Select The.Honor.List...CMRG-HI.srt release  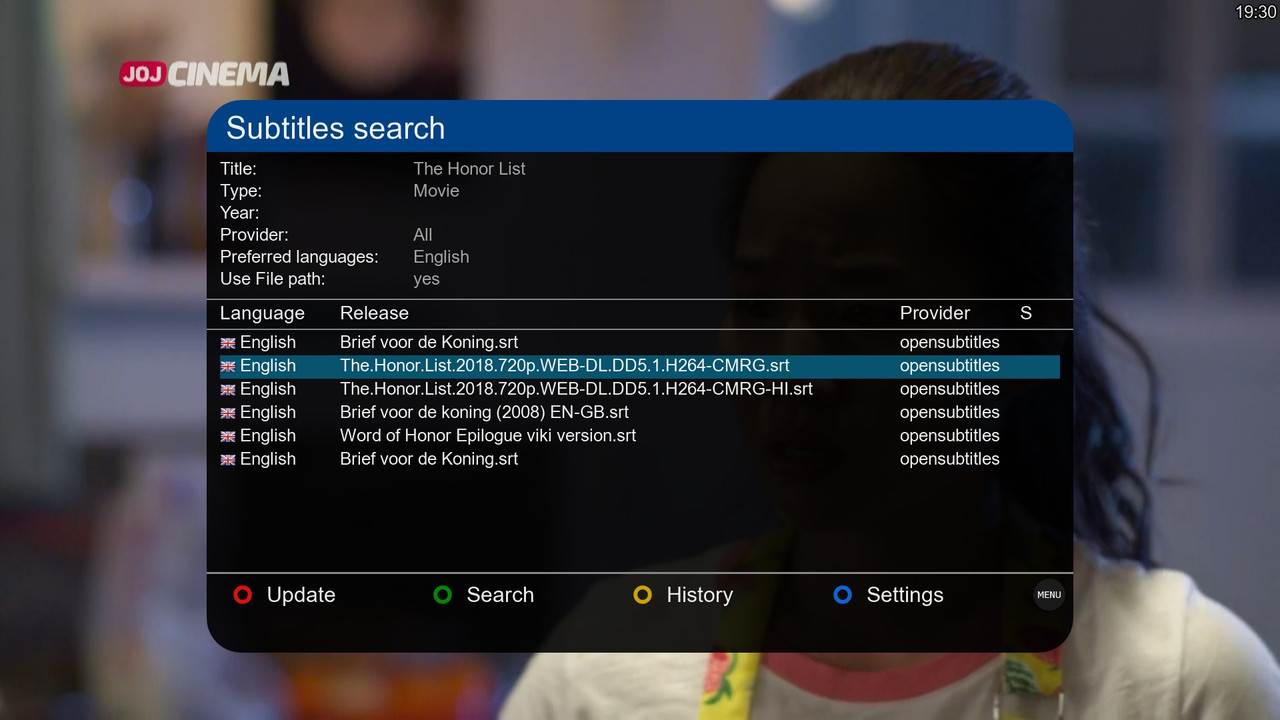pos(576,389)
